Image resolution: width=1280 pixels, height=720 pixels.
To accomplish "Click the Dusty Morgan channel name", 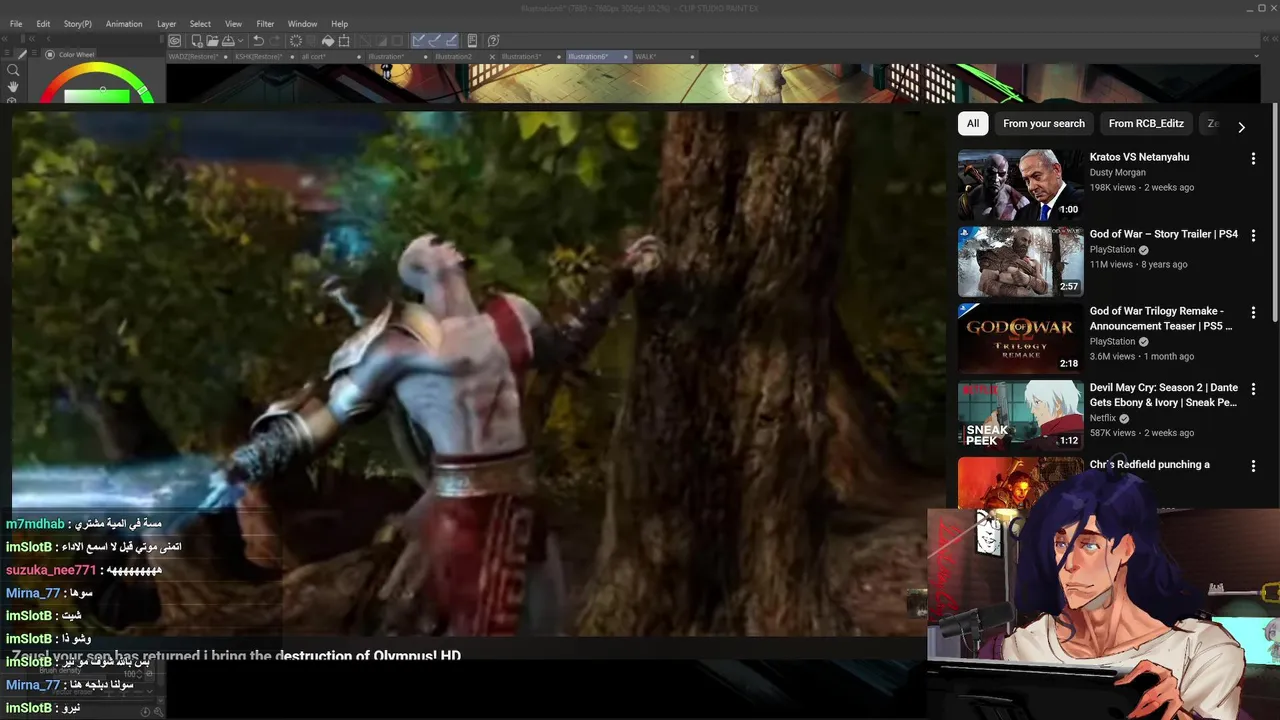I will click(x=1118, y=172).
